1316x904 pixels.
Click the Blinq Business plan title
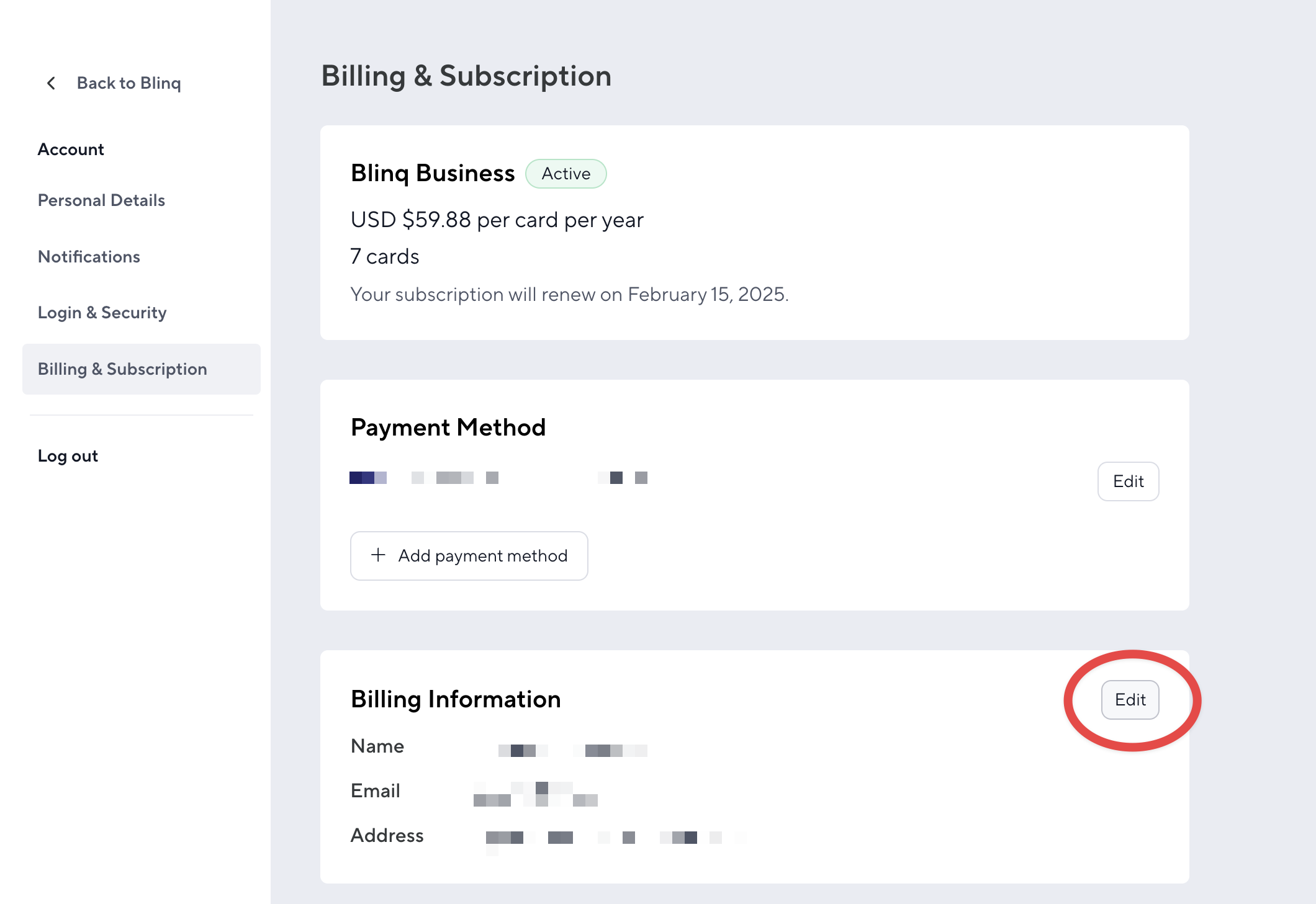pyautogui.click(x=433, y=173)
